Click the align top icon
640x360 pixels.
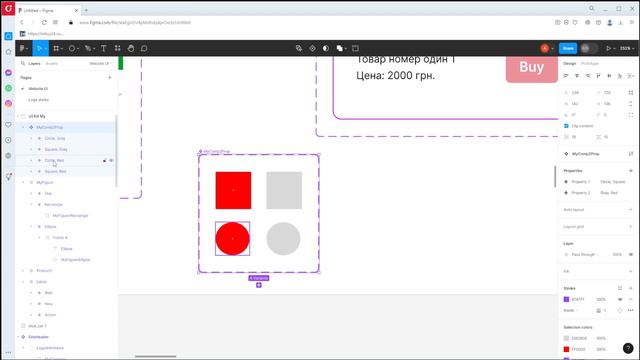click(x=598, y=76)
